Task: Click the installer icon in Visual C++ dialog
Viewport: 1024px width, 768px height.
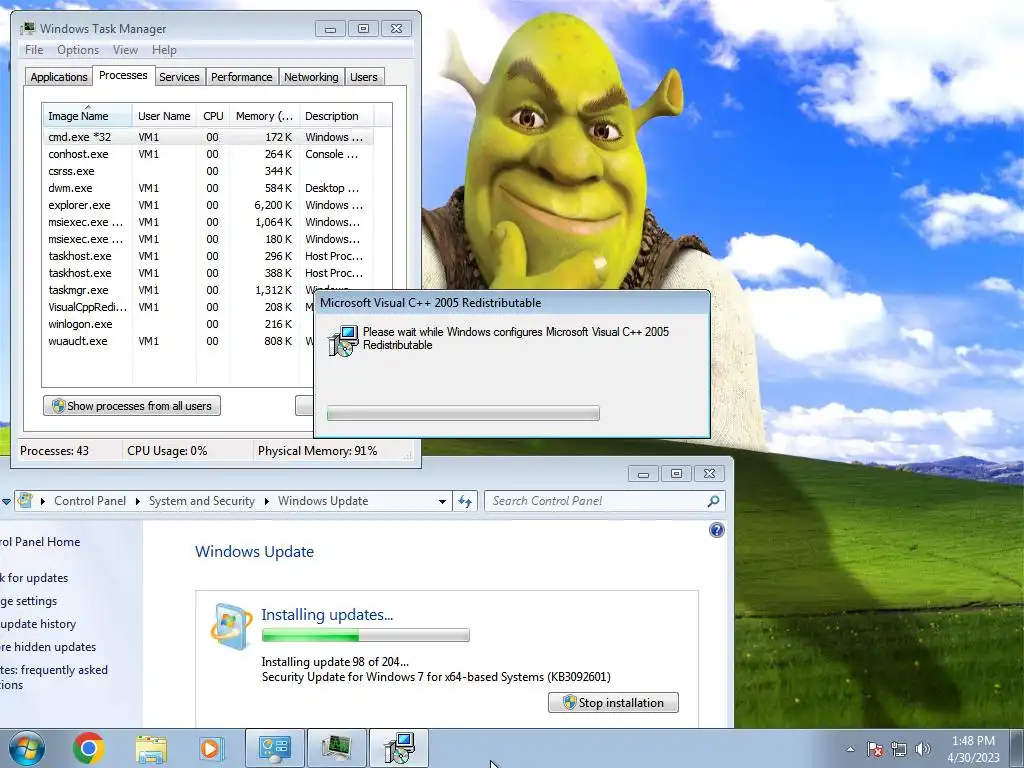Action: pyautogui.click(x=343, y=341)
